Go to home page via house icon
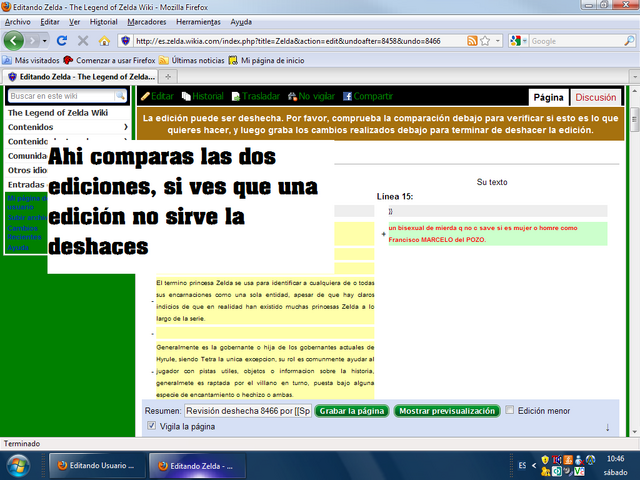Screen dimensions: 640x480 click(x=104, y=41)
